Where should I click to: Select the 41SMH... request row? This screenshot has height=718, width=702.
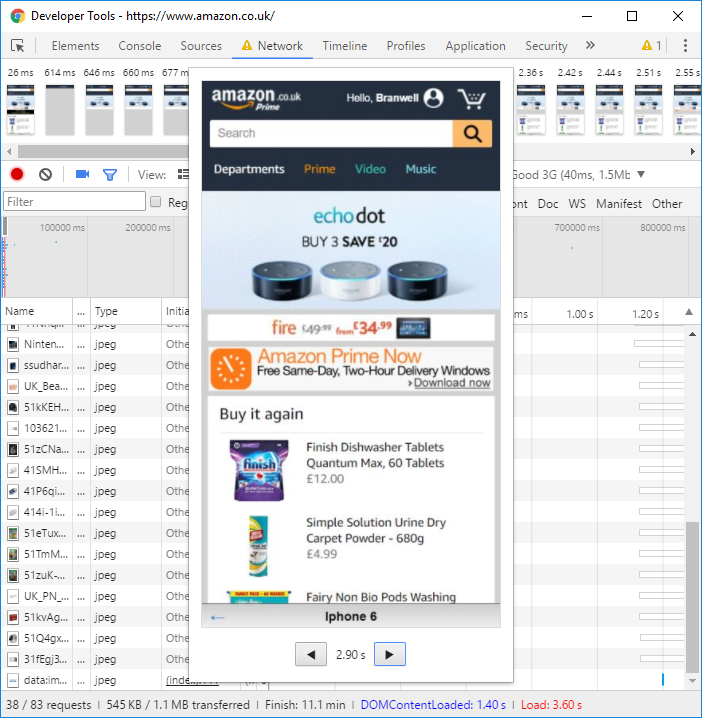pyautogui.click(x=95, y=470)
